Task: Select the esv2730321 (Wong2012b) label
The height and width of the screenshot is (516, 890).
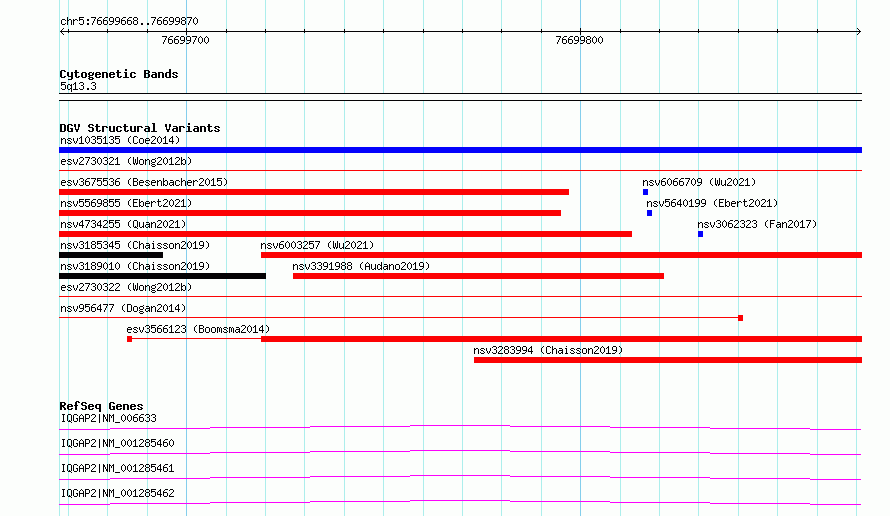Action: click(x=126, y=161)
